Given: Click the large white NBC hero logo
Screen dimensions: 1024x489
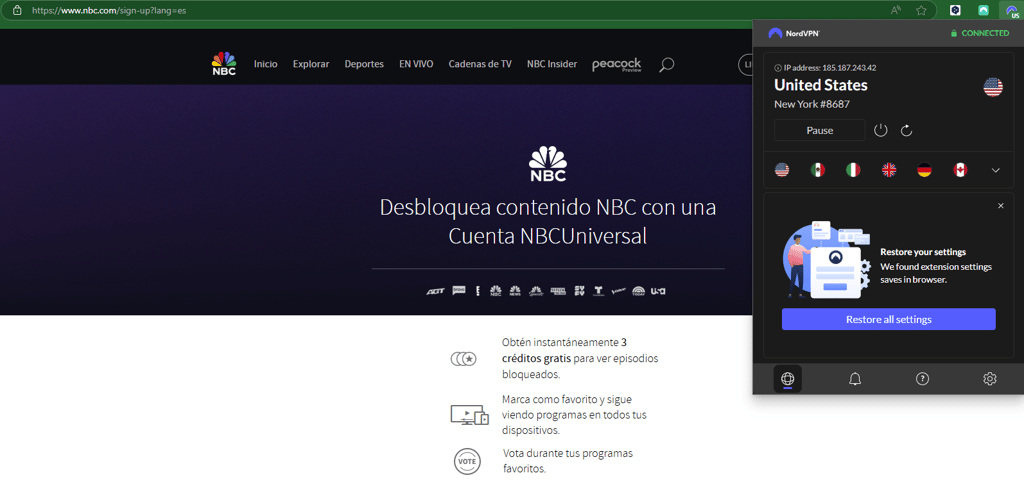Looking at the screenshot, I should click(548, 164).
